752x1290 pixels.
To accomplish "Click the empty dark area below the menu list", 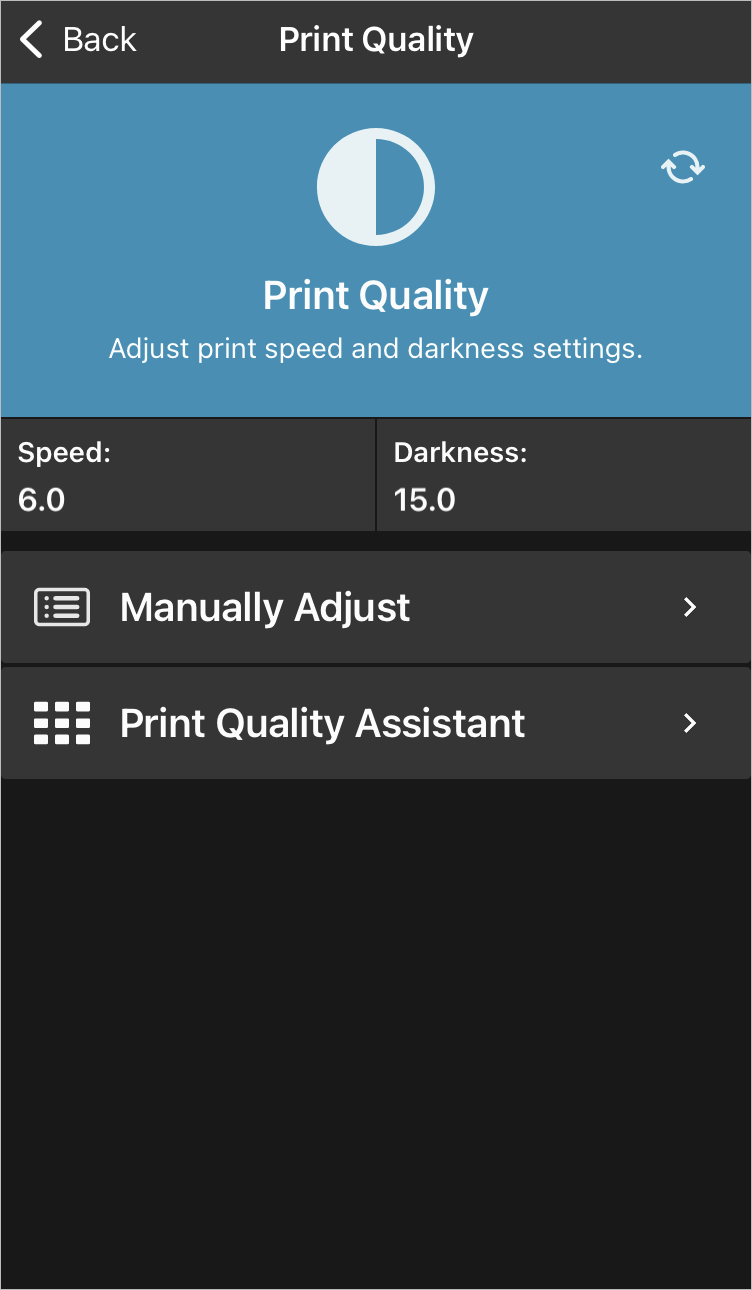I will point(376,1030).
